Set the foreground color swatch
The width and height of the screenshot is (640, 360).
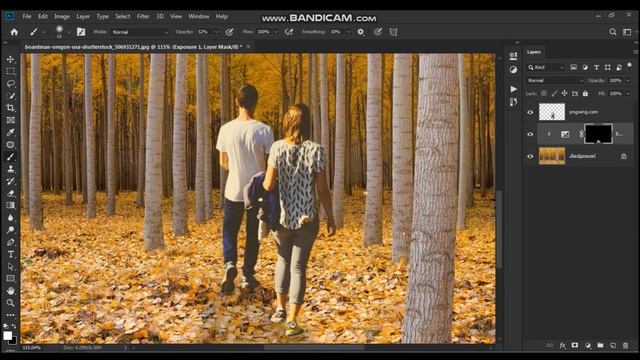pyautogui.click(x=7, y=336)
